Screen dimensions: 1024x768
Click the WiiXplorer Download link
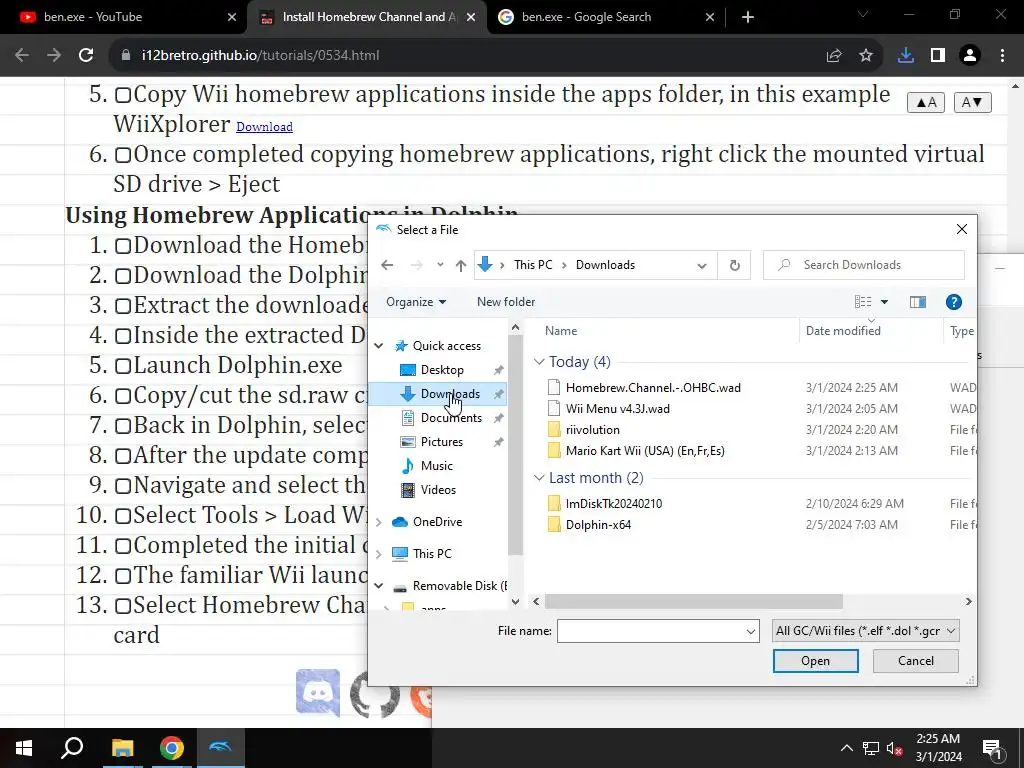point(264,127)
